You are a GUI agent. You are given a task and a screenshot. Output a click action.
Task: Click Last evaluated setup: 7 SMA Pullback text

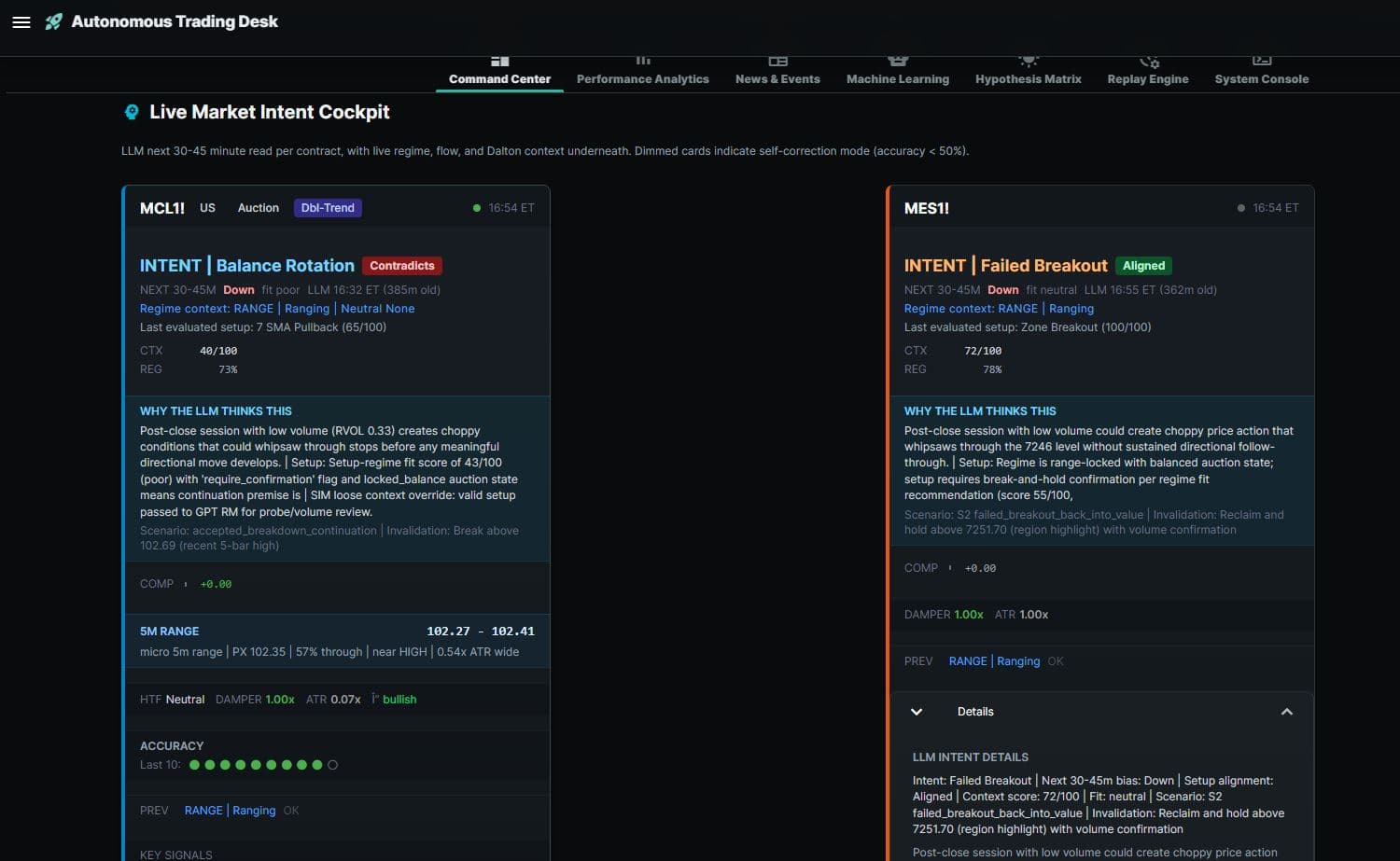tap(263, 327)
